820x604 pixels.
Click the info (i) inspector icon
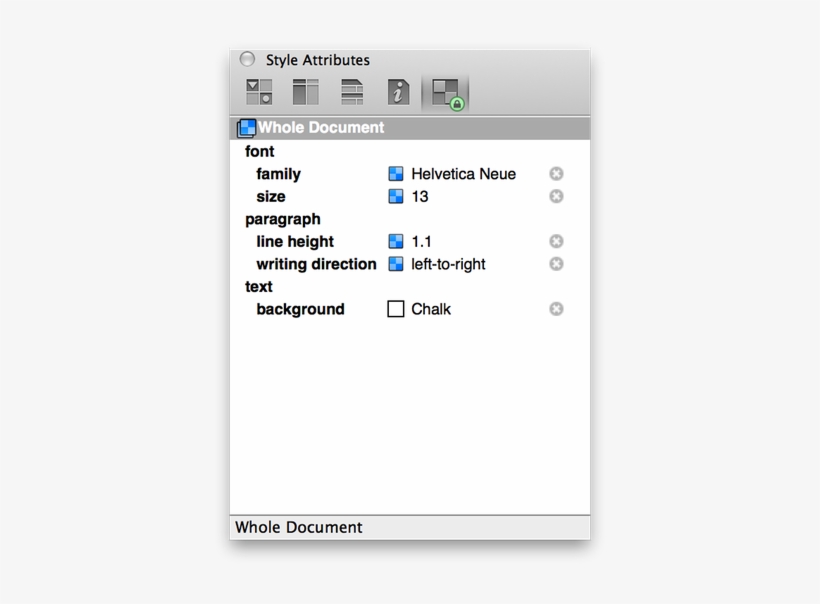coord(397,91)
